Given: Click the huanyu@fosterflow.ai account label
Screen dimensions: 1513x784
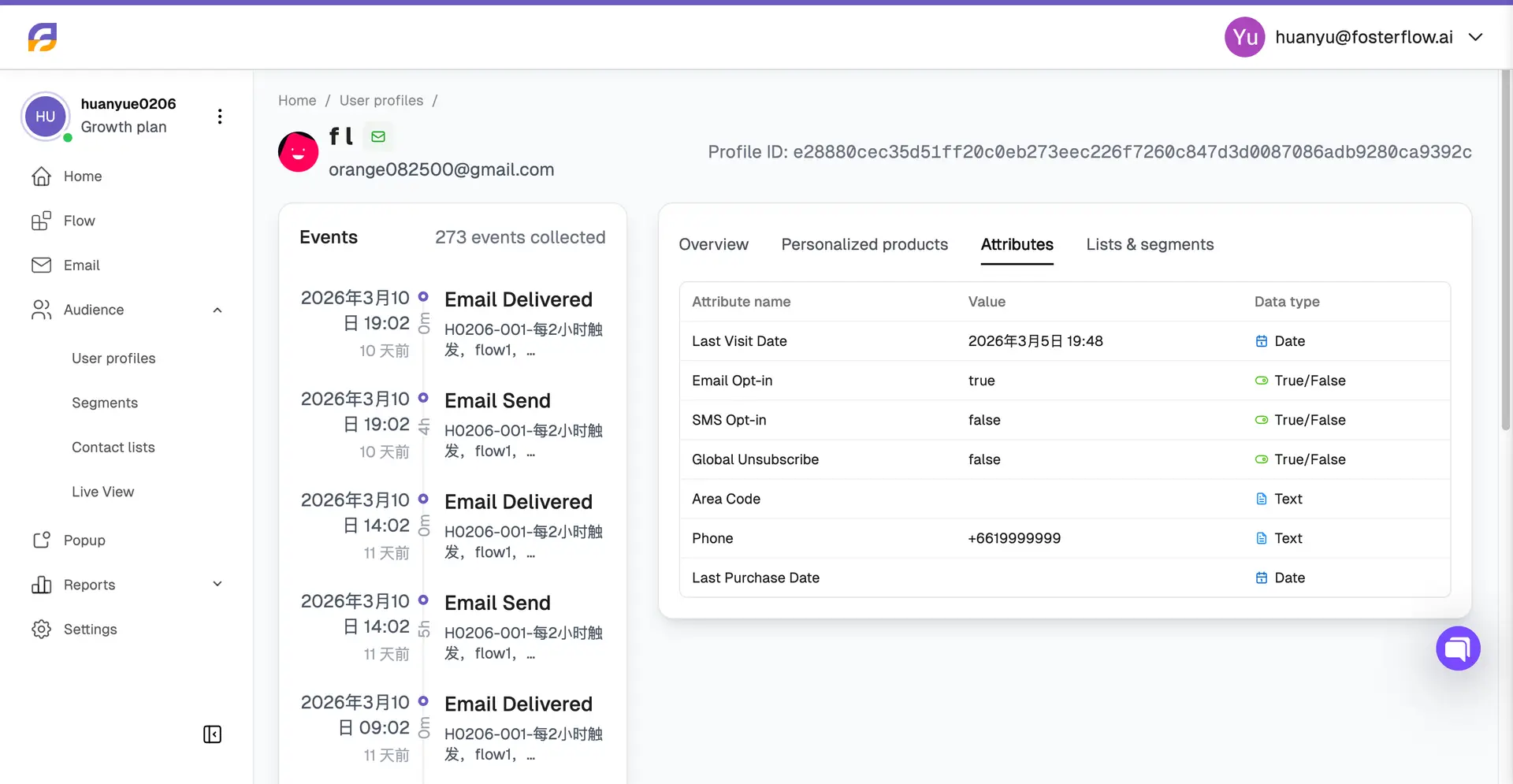Looking at the screenshot, I should [x=1364, y=37].
